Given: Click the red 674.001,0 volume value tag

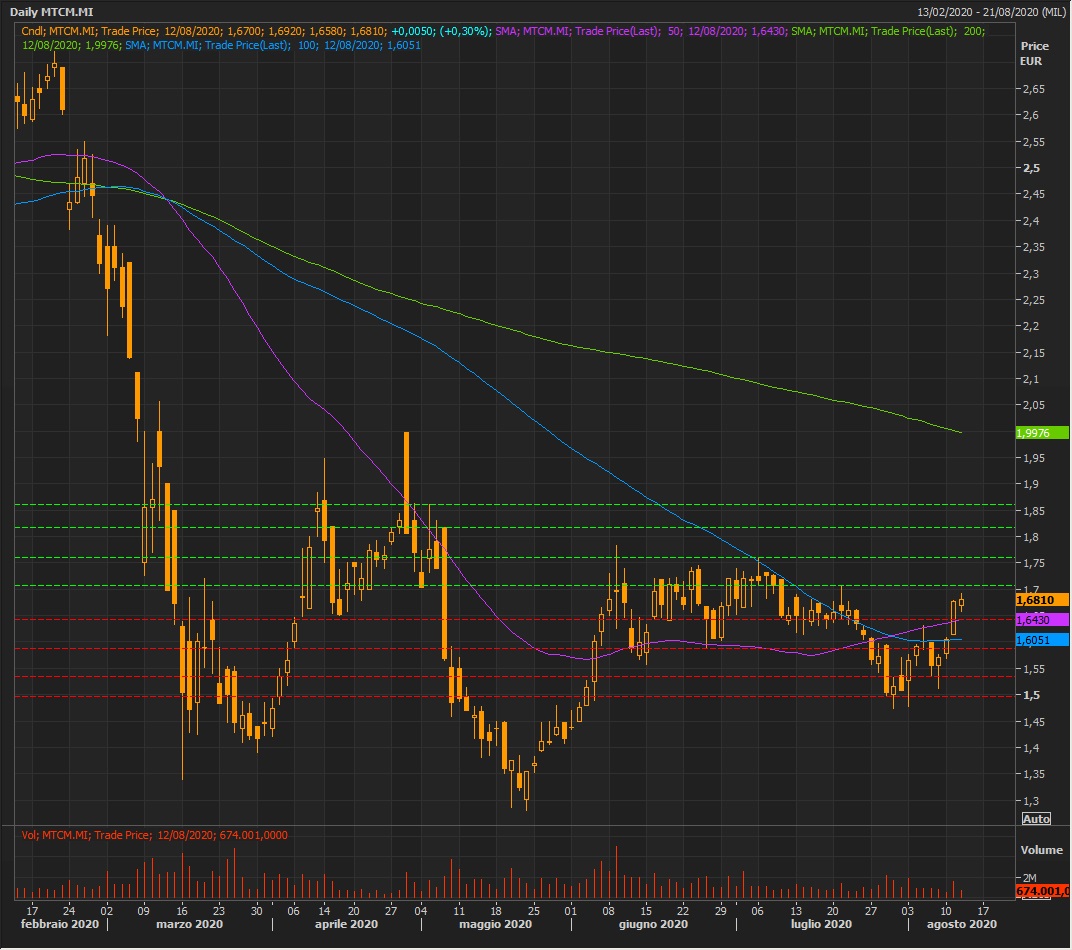Looking at the screenshot, I should pyautogui.click(x=1041, y=891).
